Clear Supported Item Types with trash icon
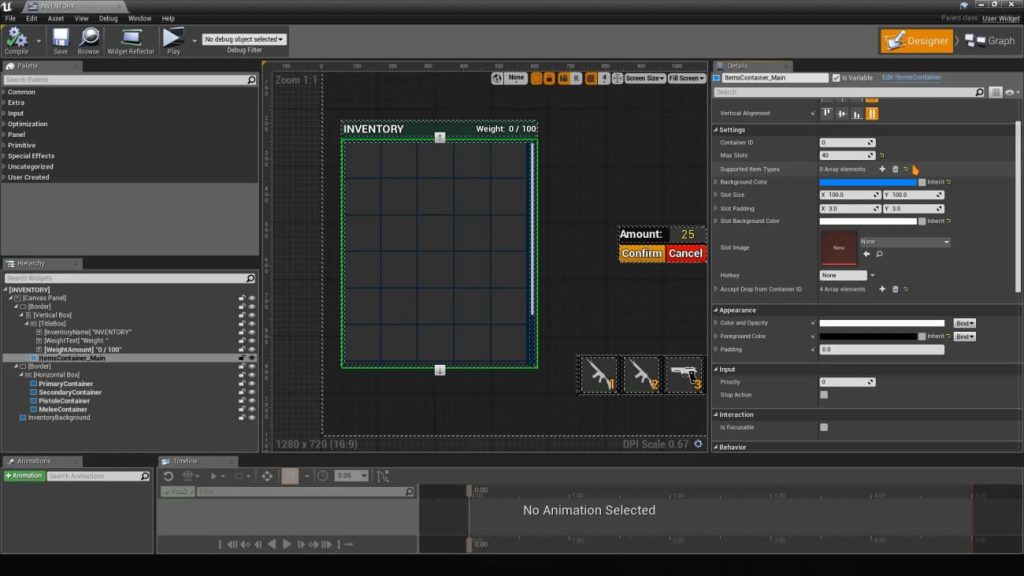 894,169
